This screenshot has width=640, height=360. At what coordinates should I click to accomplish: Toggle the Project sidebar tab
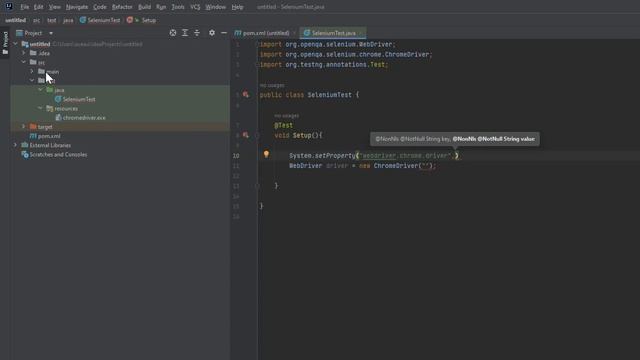(x=5, y=43)
